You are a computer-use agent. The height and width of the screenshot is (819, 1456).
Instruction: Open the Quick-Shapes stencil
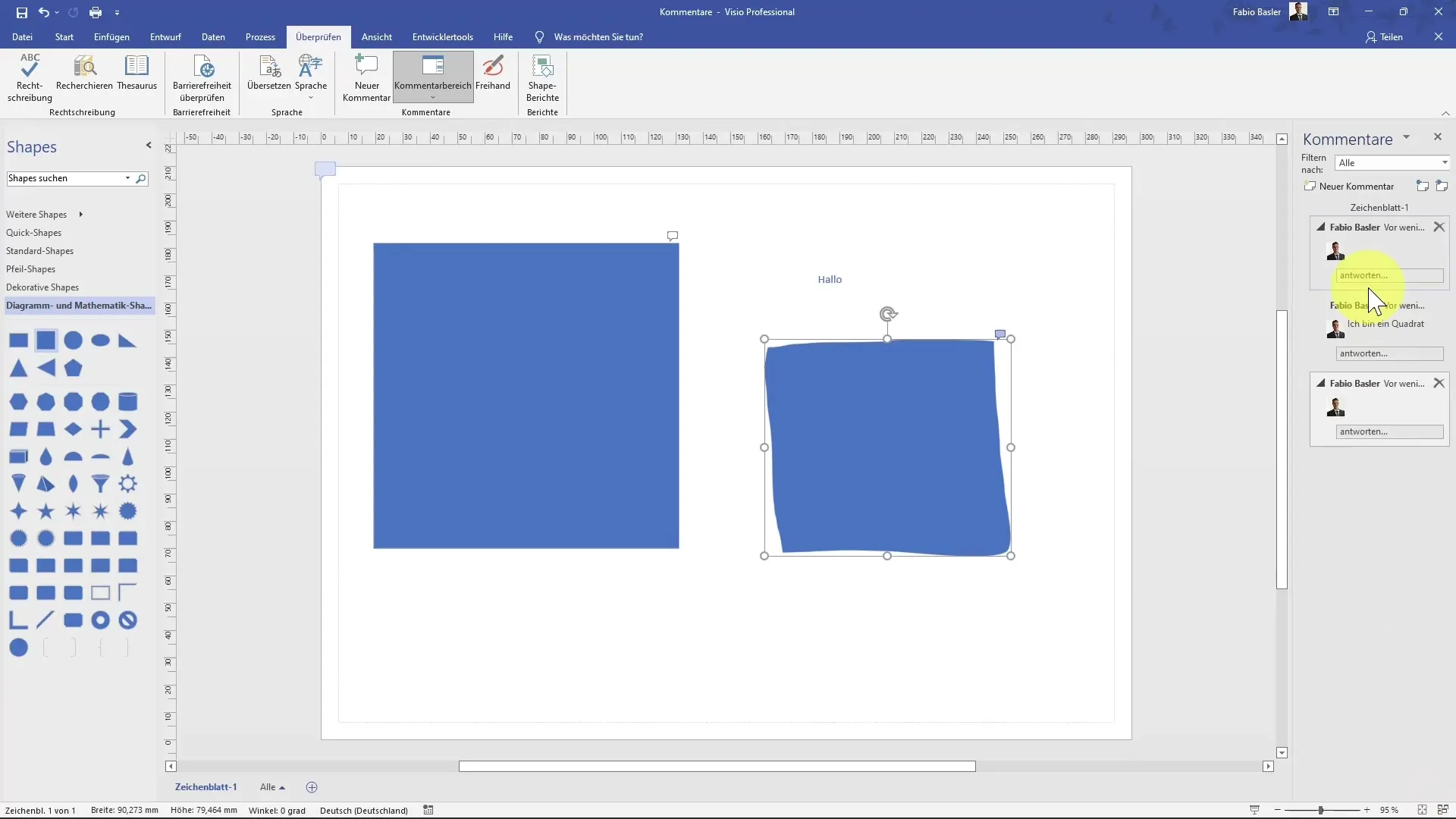[x=33, y=233]
